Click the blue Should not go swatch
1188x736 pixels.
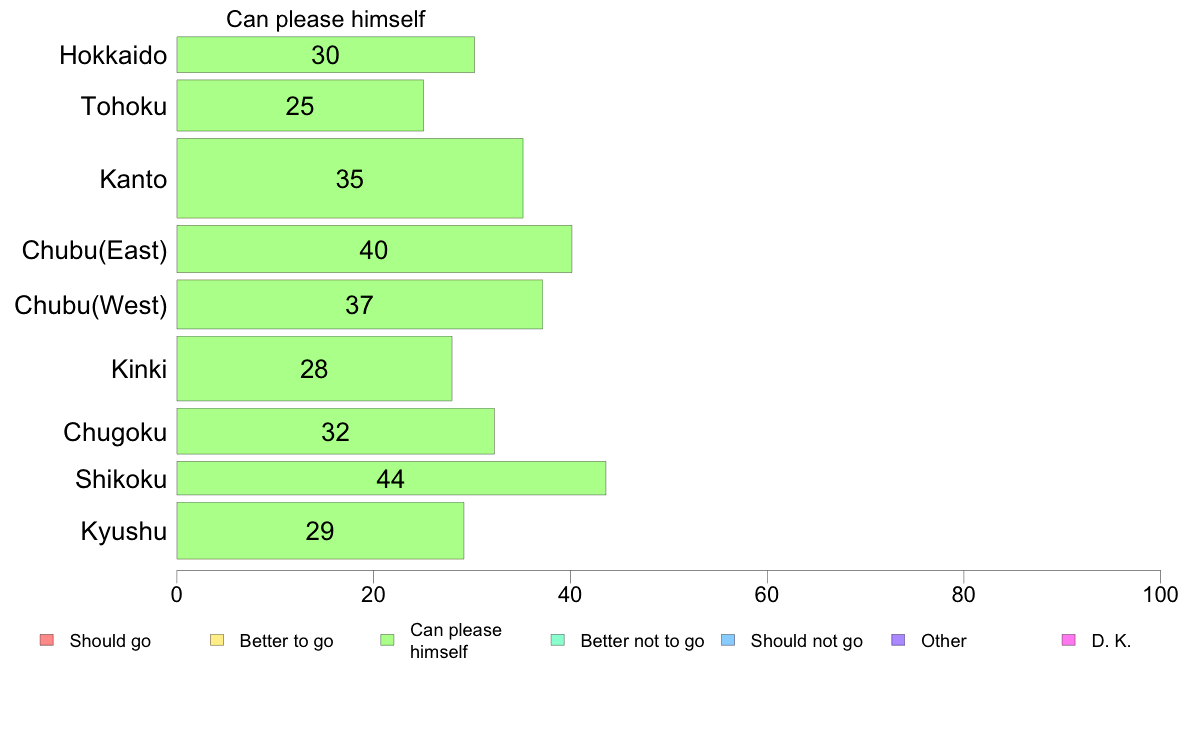pyautogui.click(x=728, y=640)
